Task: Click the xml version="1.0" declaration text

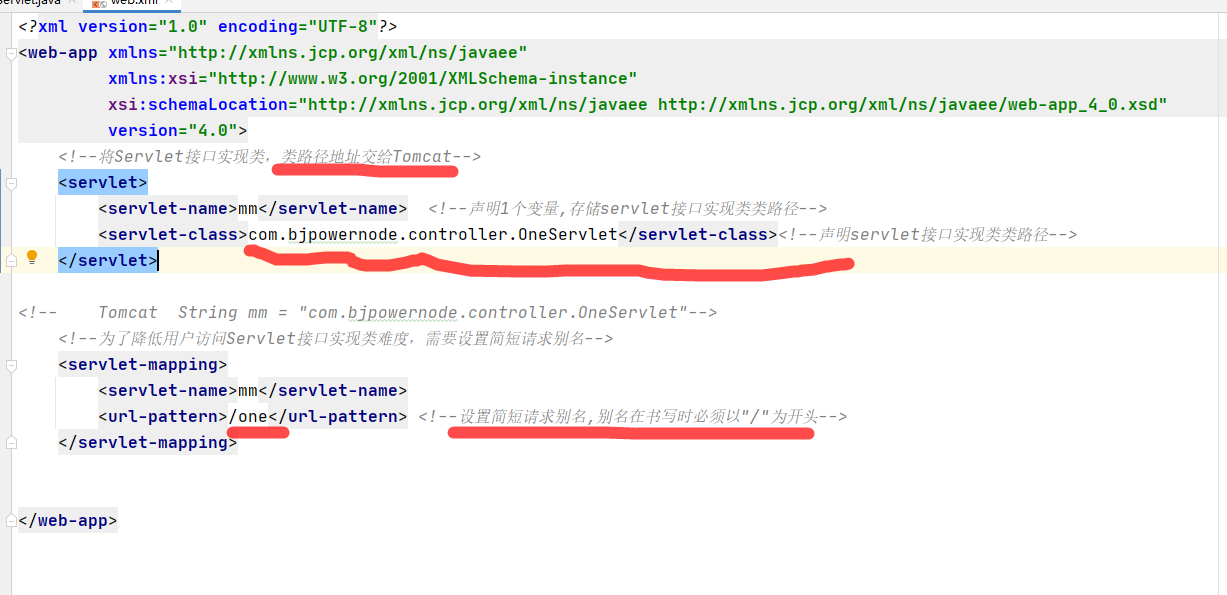Action: [123, 26]
